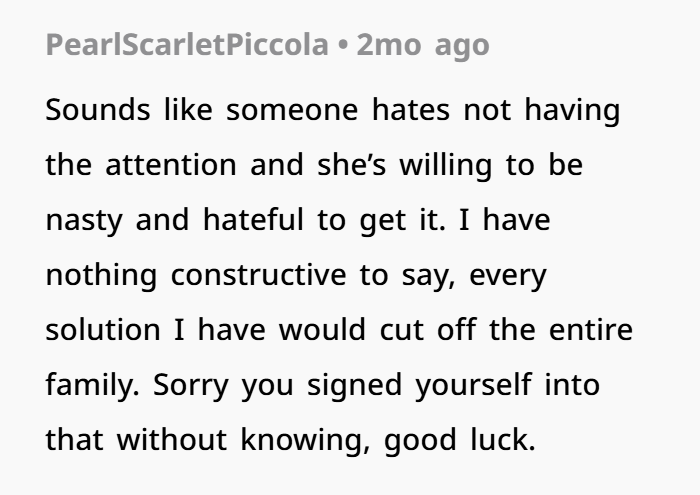The image size is (700, 495).
Task: Click the word 'without' in the last line
Action: coord(172,440)
